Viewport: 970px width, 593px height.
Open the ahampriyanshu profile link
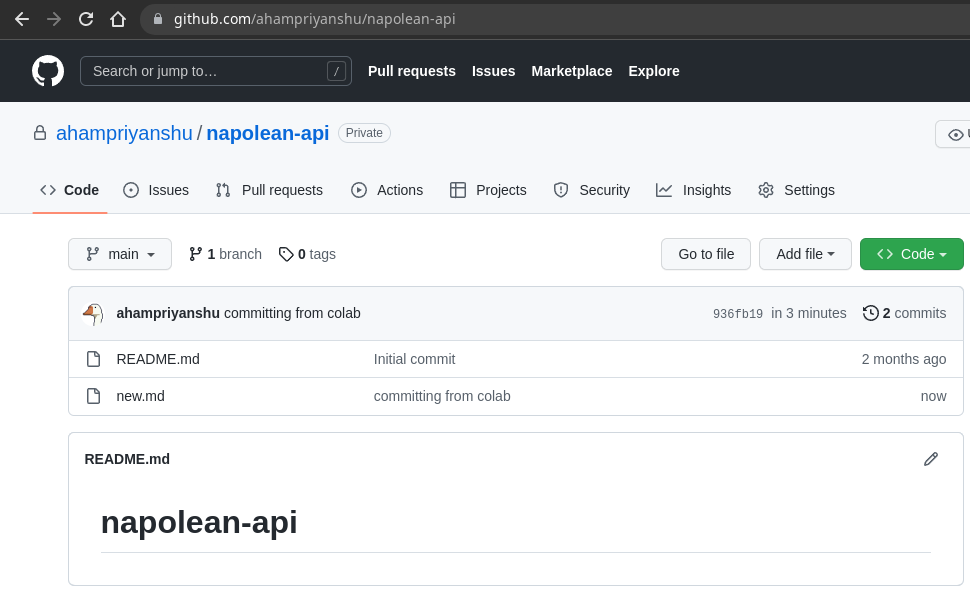pos(124,132)
